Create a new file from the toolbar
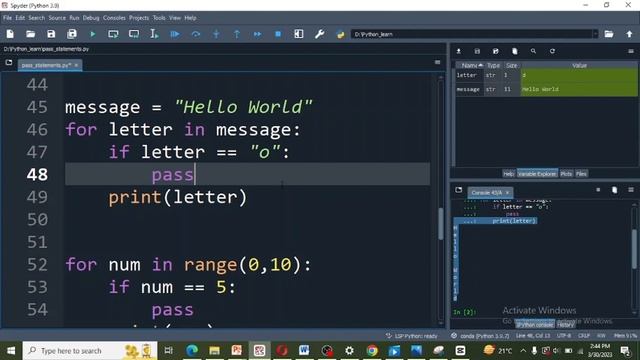This screenshot has width=640, height=360. pyautogui.click(x=10, y=34)
